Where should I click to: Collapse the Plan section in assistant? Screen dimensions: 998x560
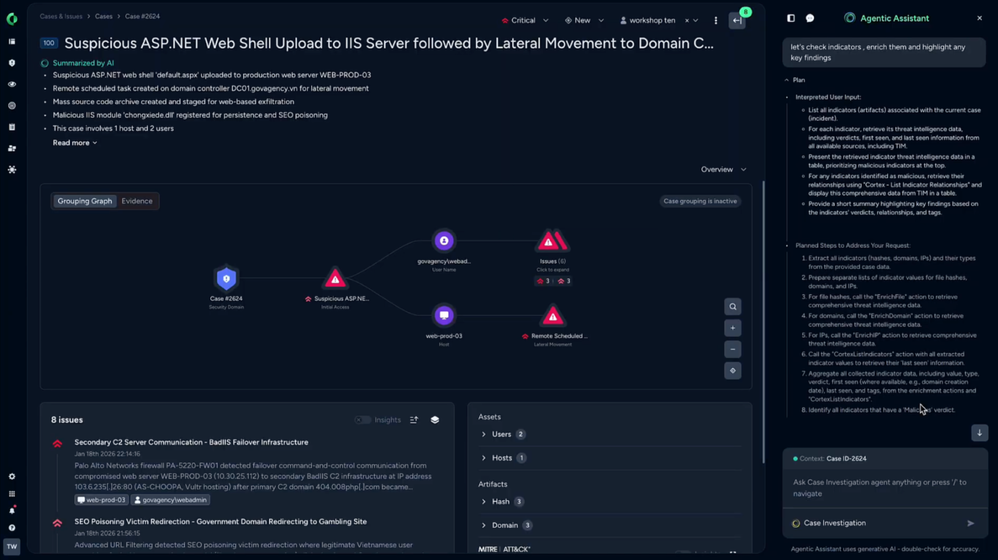(x=787, y=80)
